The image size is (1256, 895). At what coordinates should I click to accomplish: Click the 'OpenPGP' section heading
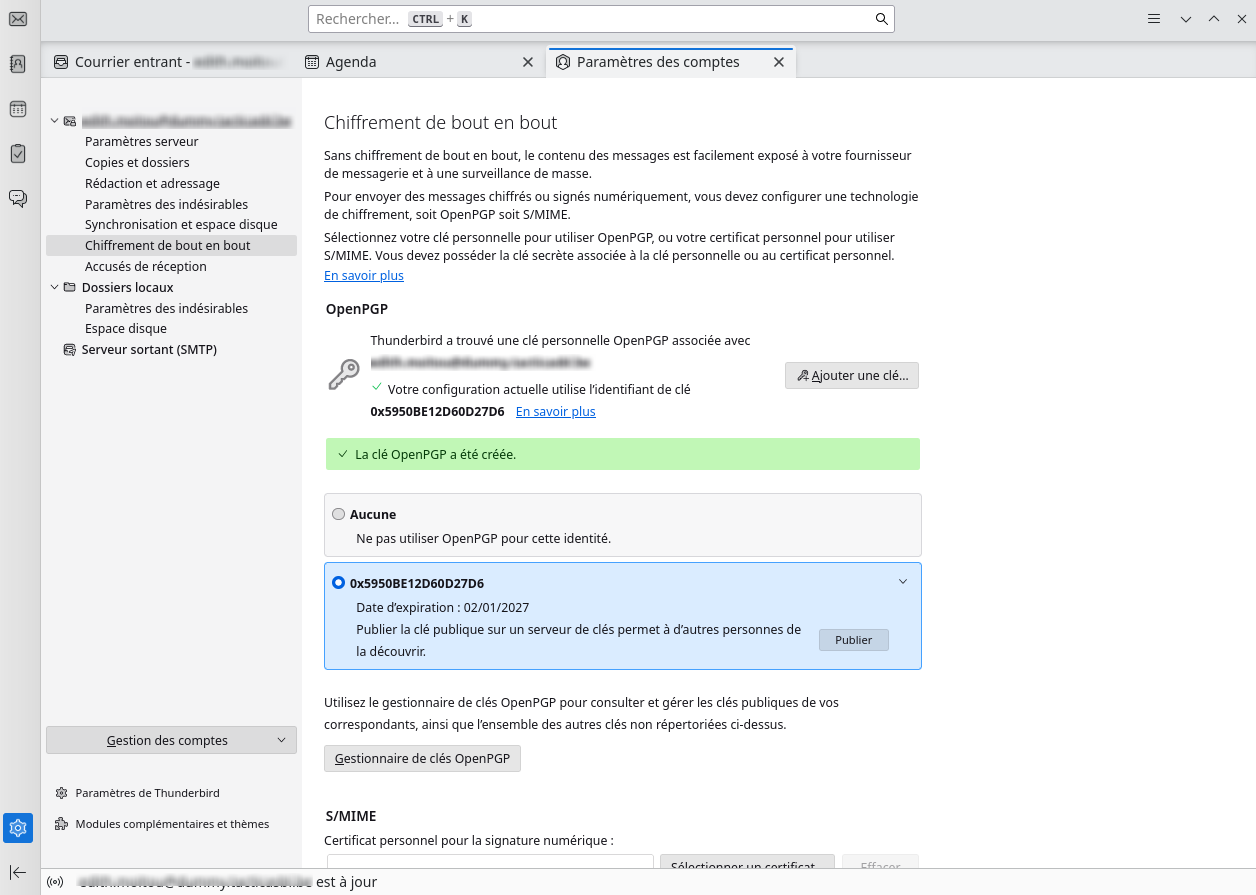point(357,309)
